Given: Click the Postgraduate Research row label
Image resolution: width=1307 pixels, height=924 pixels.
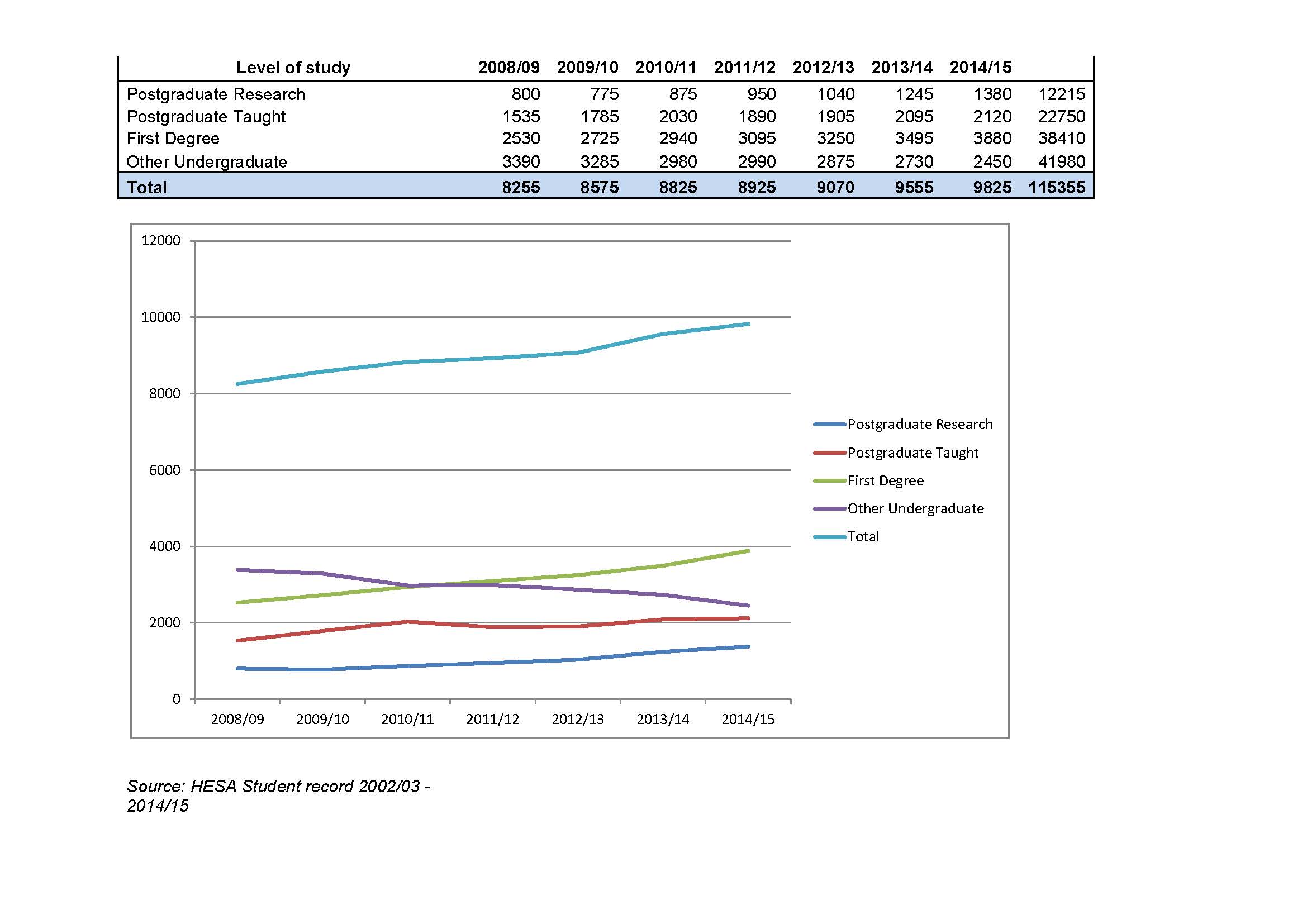Looking at the screenshot, I should pos(216,94).
